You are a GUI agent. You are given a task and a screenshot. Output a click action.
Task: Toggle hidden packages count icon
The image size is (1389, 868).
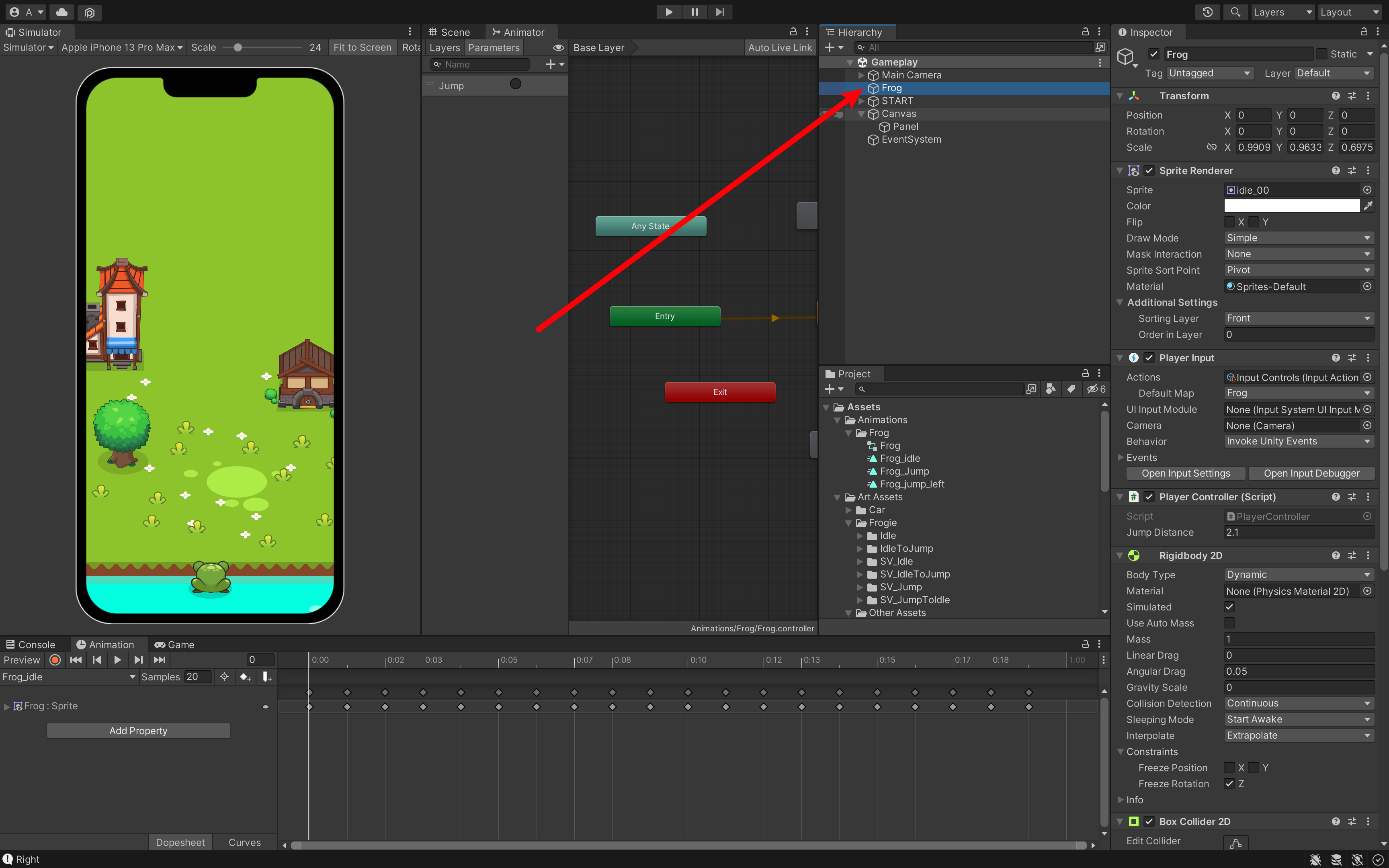[1096, 389]
